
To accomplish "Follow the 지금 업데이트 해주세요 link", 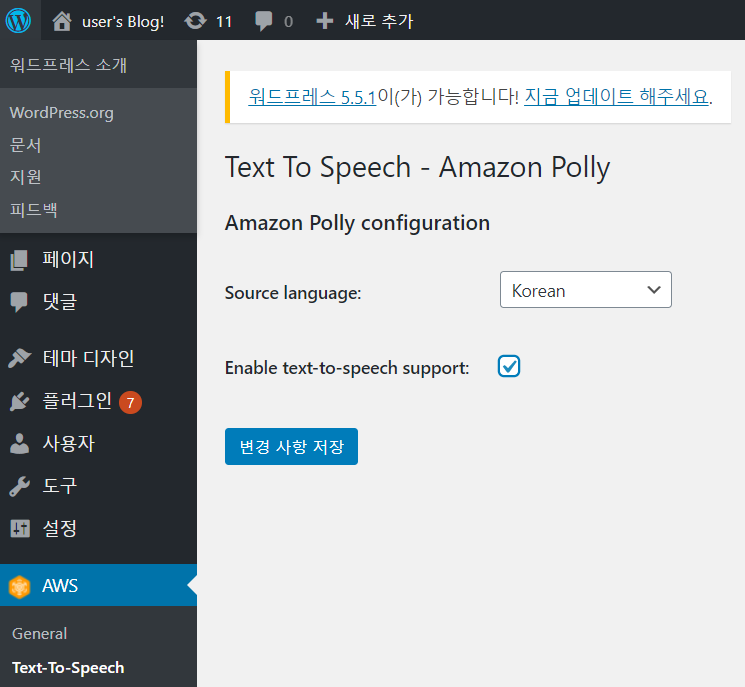I will pos(616,97).
